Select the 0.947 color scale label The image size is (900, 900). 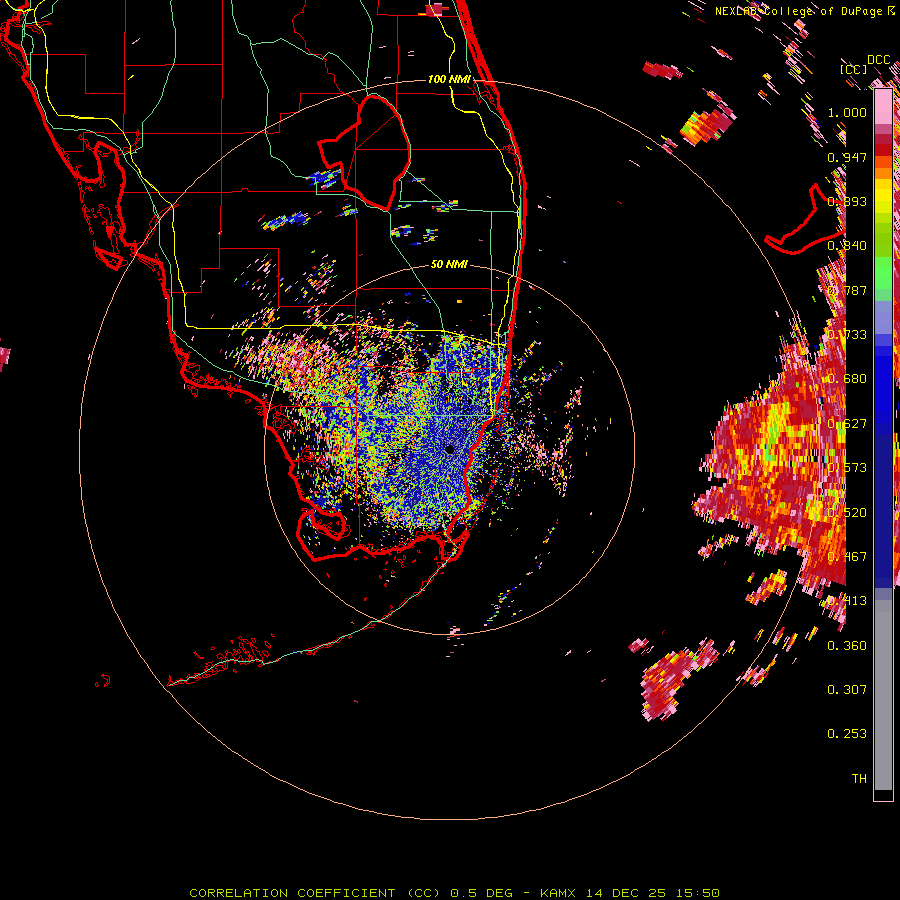coord(847,157)
